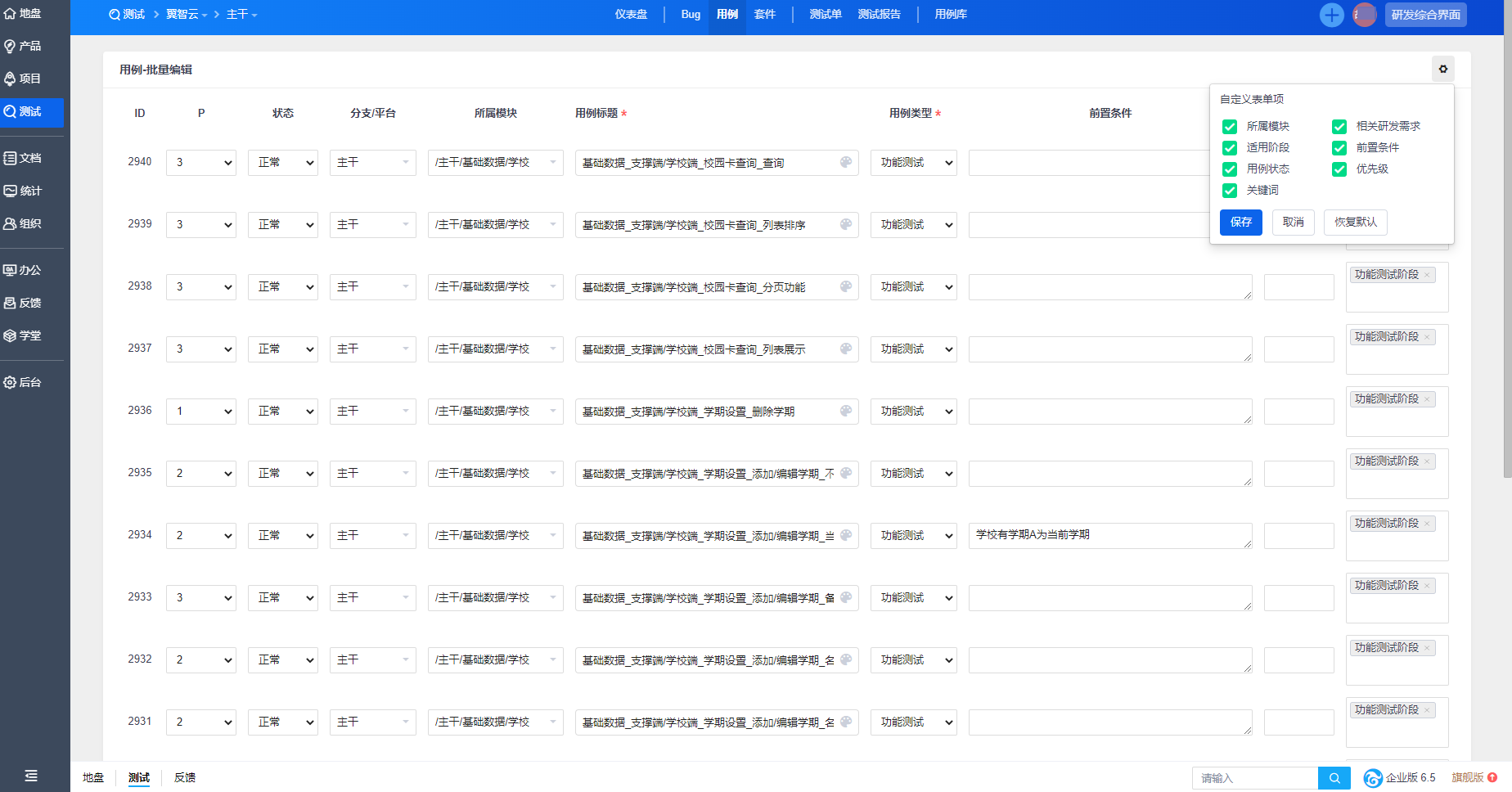Open the priority dropdown for case 2940
Screen dimensions: 1512x792
[x=201, y=163]
